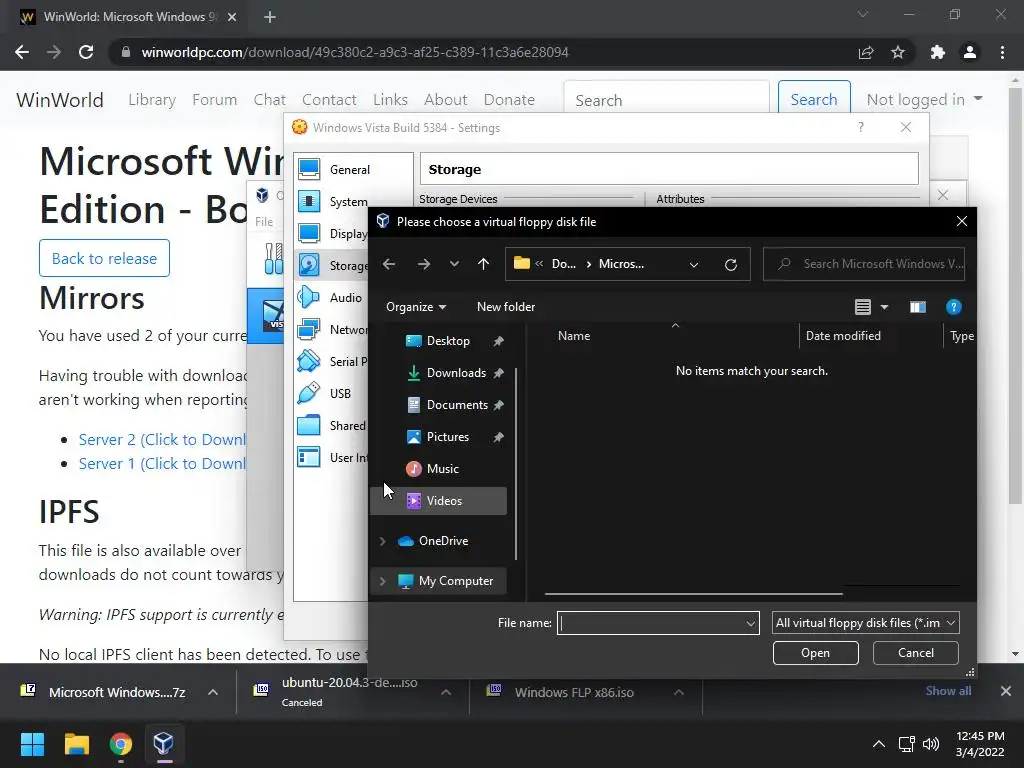Open Back to release link
This screenshot has width=1024, height=768.
tap(104, 259)
